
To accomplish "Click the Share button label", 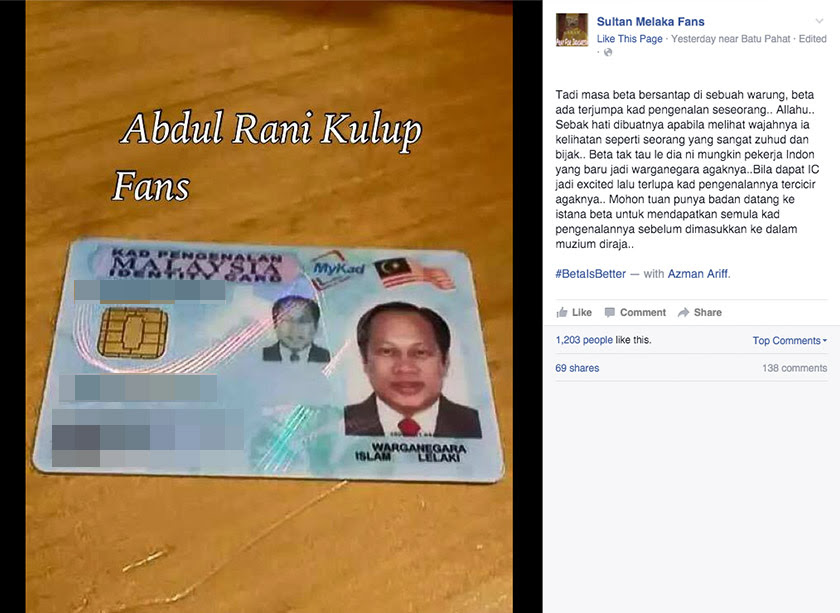I will point(708,312).
